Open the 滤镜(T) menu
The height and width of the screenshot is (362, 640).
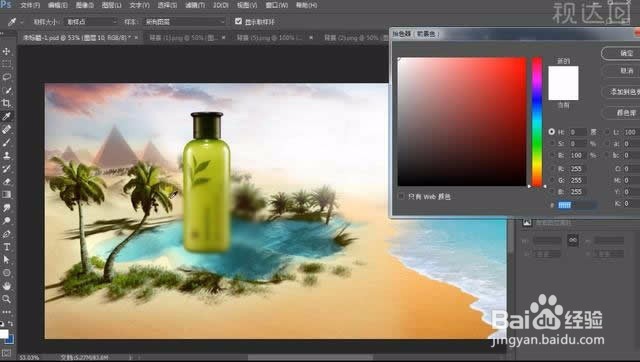click(195, 5)
